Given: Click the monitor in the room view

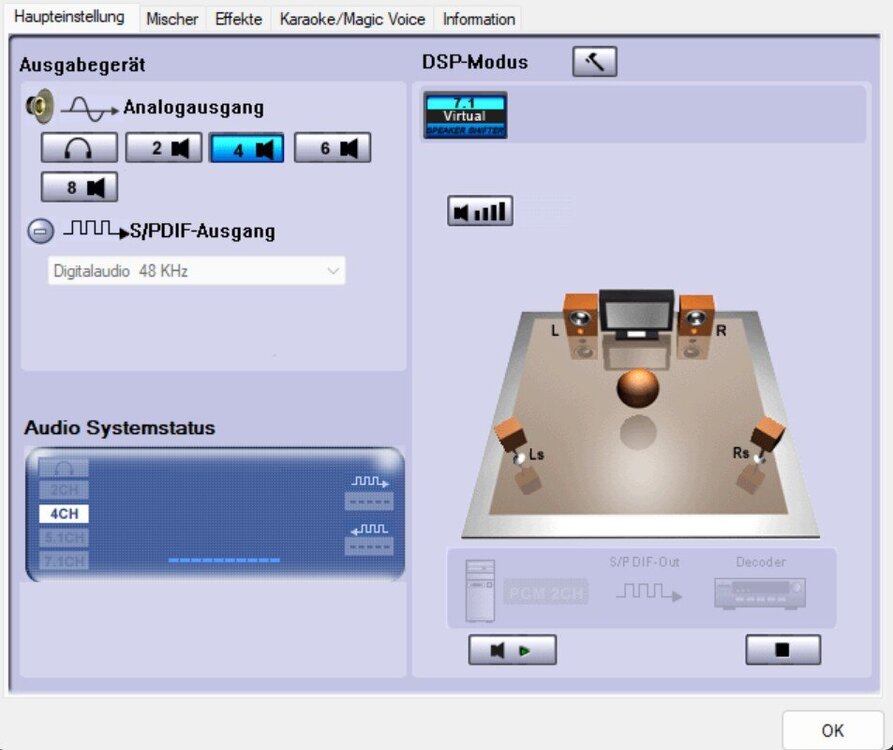Looking at the screenshot, I should 636,314.
